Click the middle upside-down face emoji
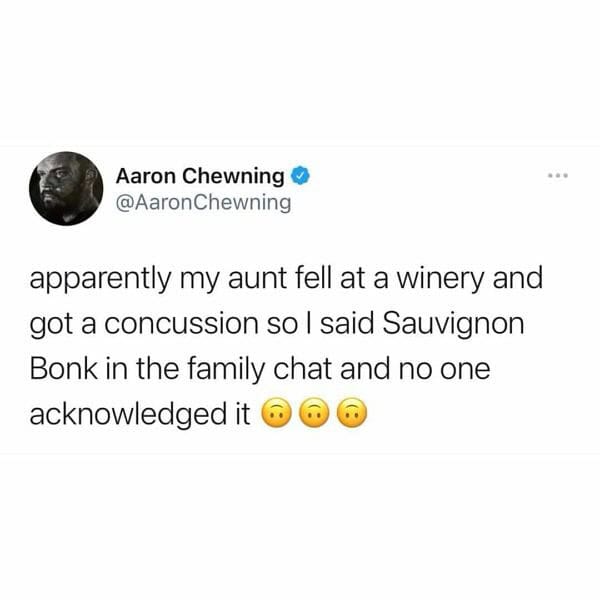Screen dimensions: 600x600 [x=315, y=413]
